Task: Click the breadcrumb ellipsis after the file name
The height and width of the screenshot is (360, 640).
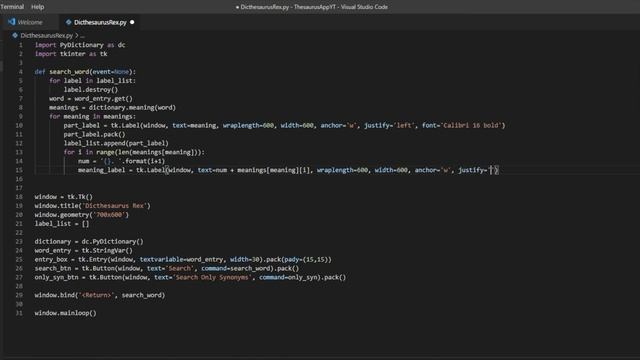Action: click(x=82, y=36)
